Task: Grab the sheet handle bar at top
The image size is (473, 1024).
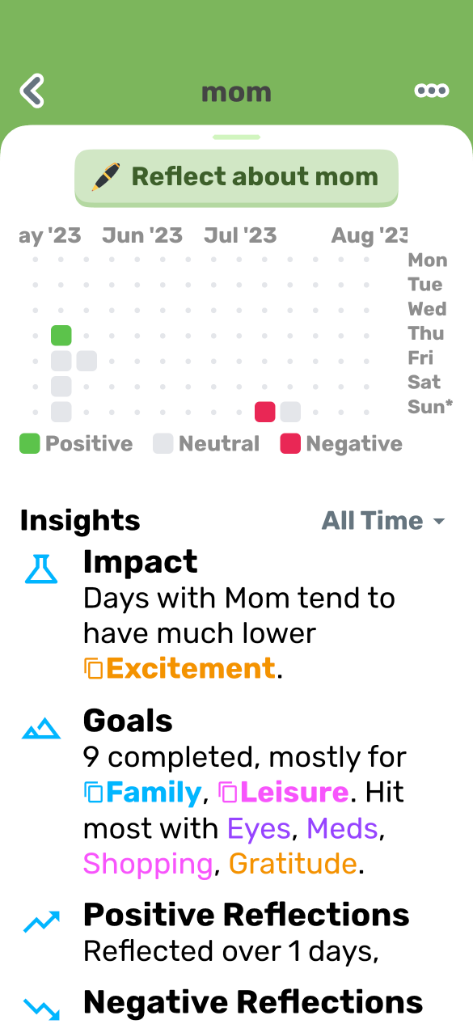Action: (236, 137)
